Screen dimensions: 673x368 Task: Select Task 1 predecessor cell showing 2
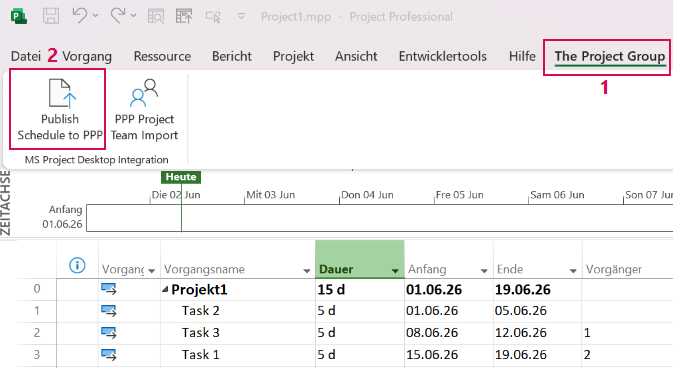[x=628, y=355]
